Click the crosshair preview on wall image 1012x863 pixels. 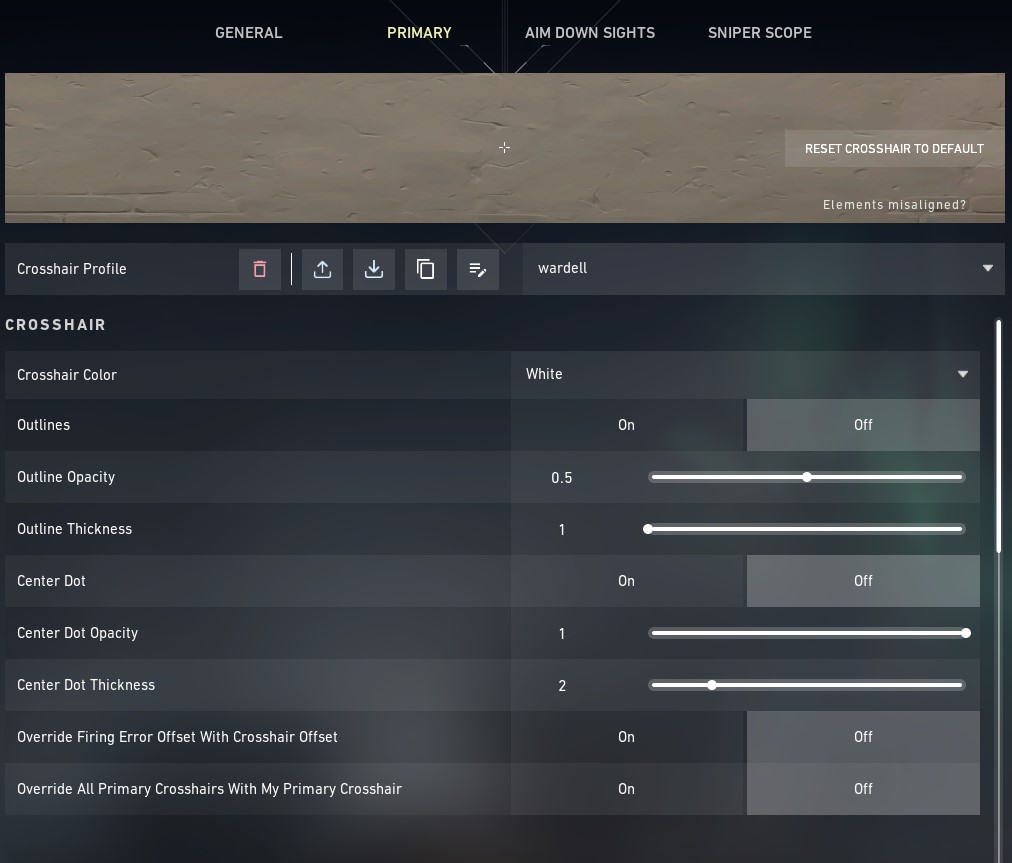(505, 148)
